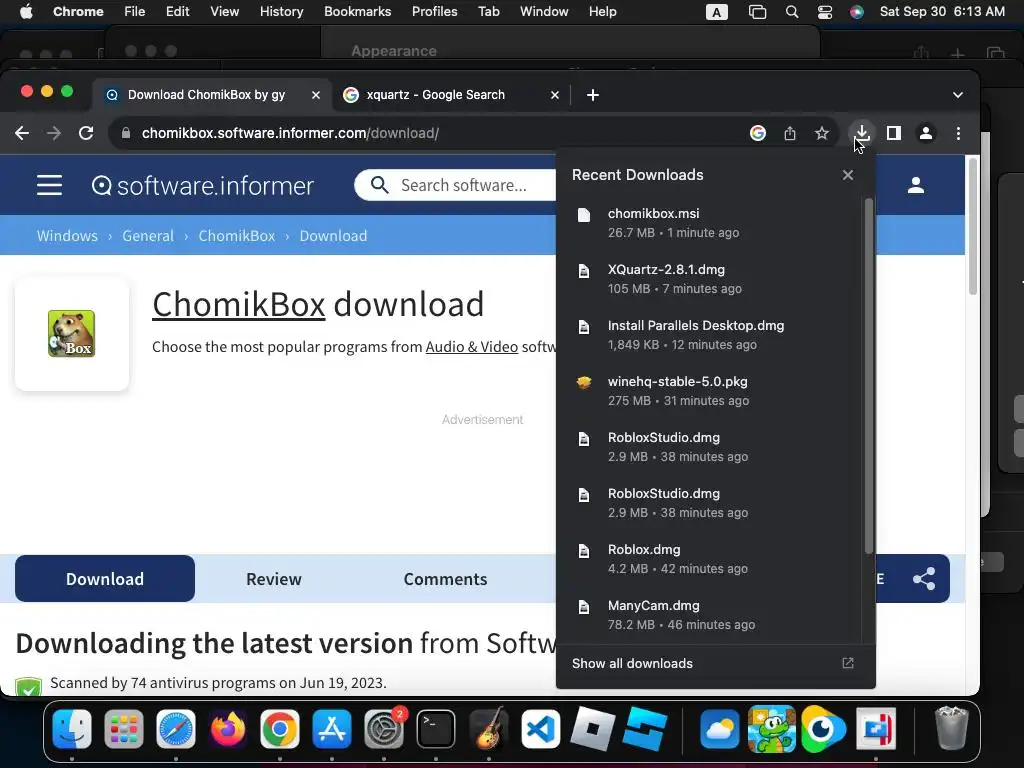Open Finder from the dock

(x=72, y=729)
